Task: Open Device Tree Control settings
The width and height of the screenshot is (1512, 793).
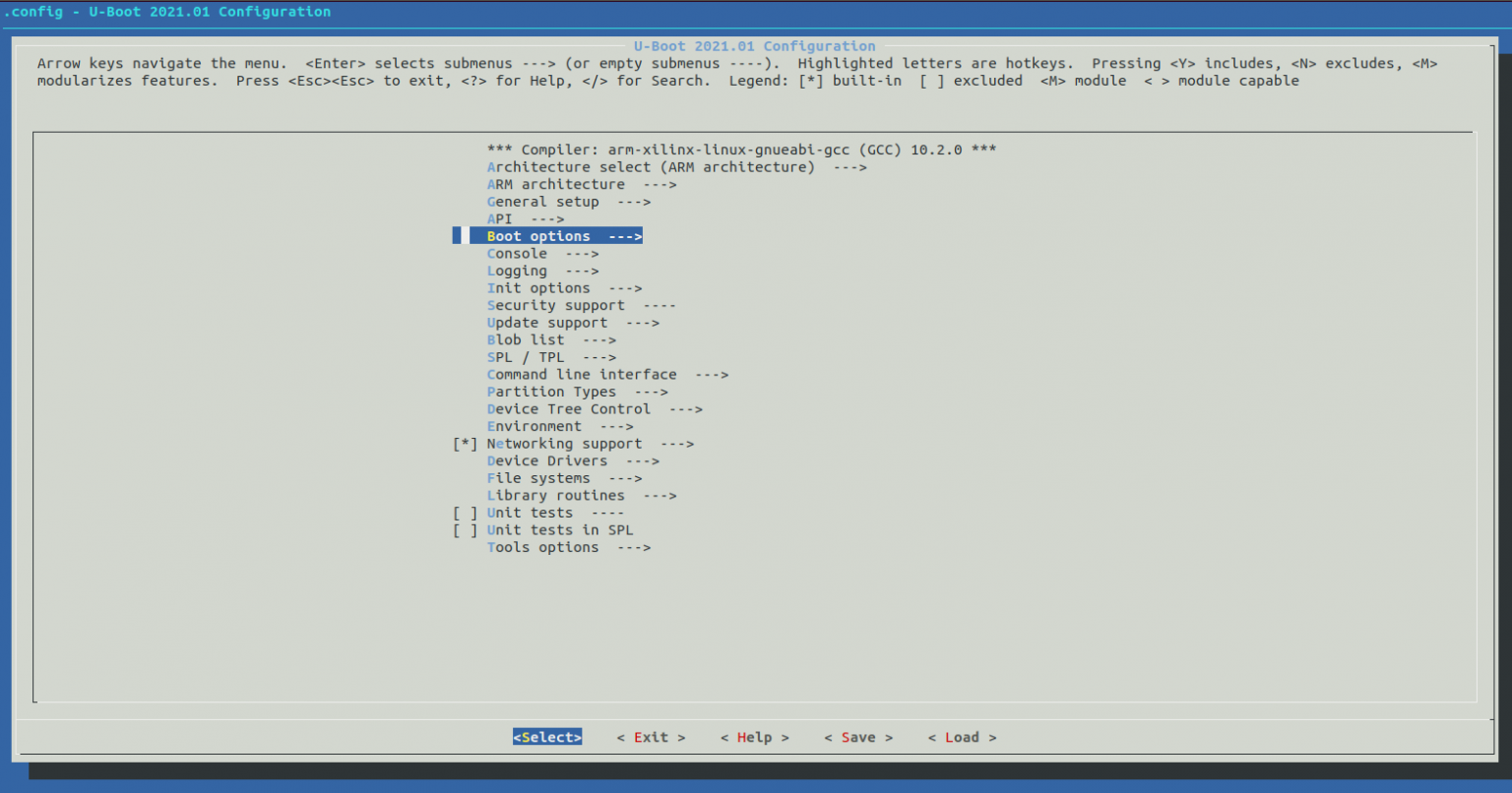Action: click(x=568, y=408)
